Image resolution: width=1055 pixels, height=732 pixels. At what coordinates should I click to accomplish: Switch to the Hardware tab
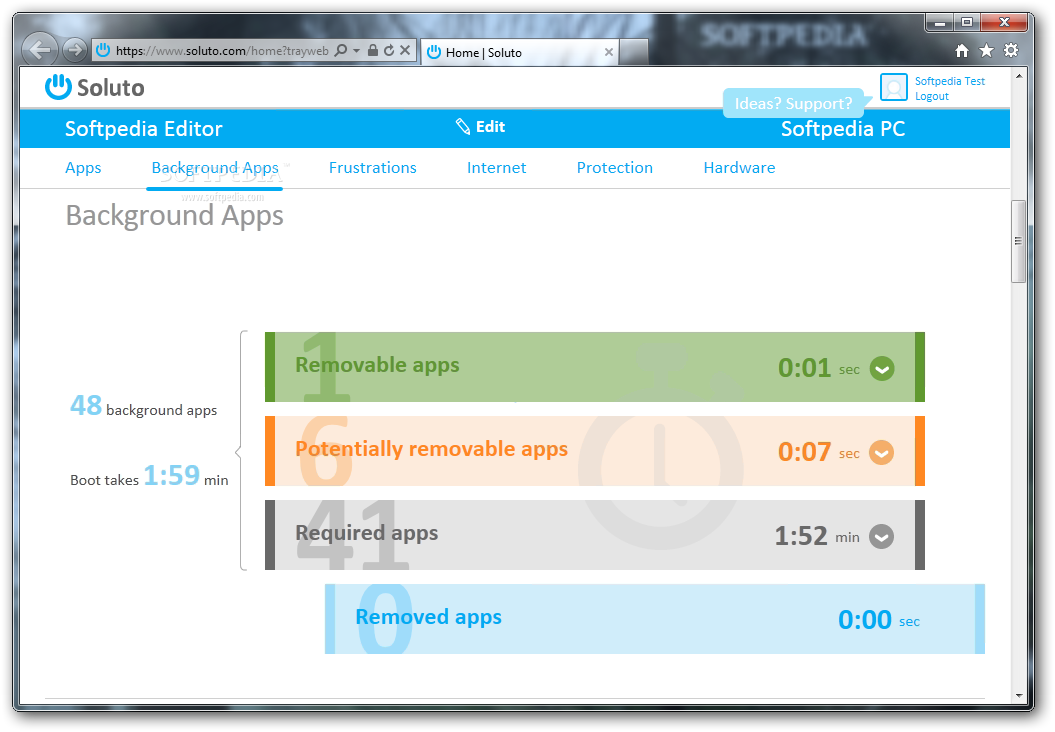pos(739,168)
